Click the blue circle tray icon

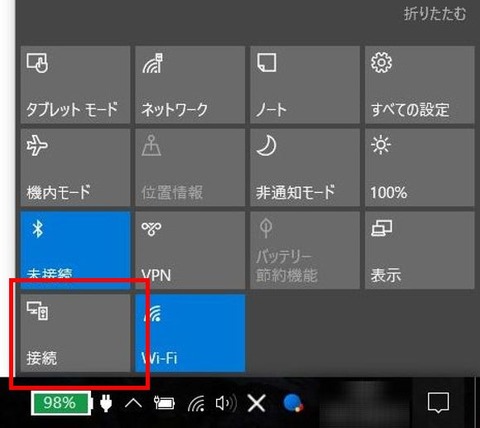293,403
